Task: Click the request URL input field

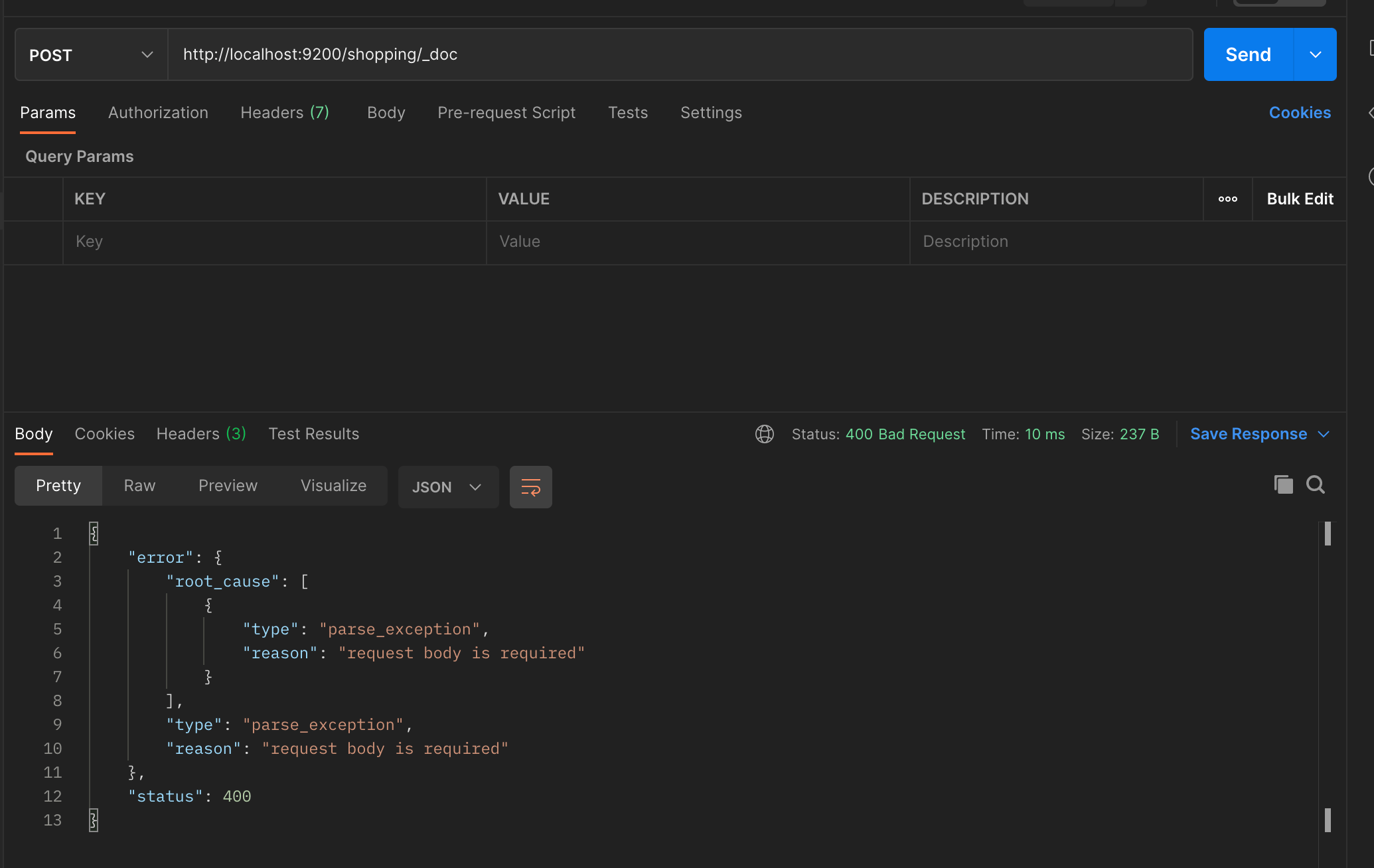Action: click(x=680, y=54)
